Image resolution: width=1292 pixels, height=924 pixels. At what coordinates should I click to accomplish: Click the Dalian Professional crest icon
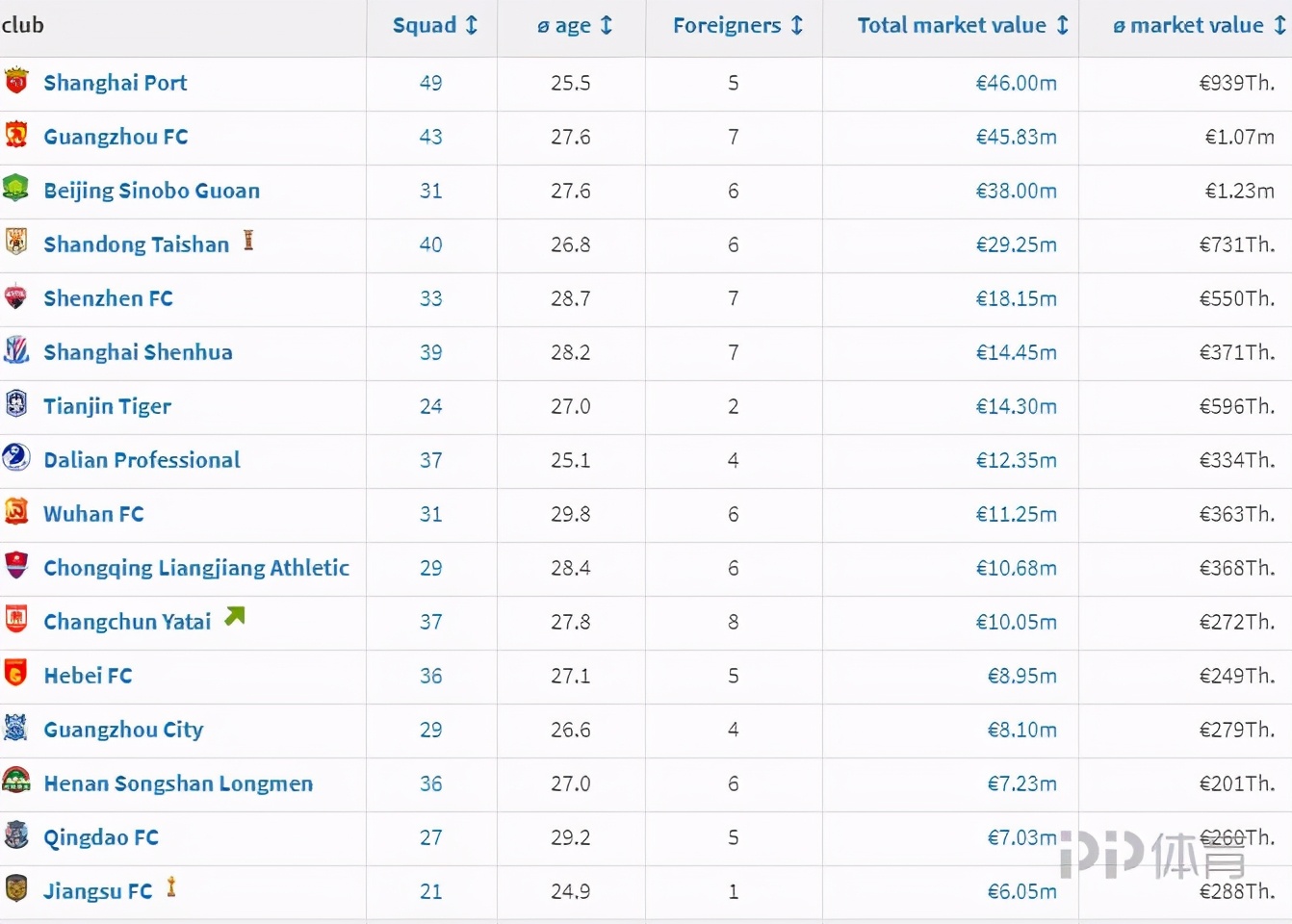pos(16,457)
